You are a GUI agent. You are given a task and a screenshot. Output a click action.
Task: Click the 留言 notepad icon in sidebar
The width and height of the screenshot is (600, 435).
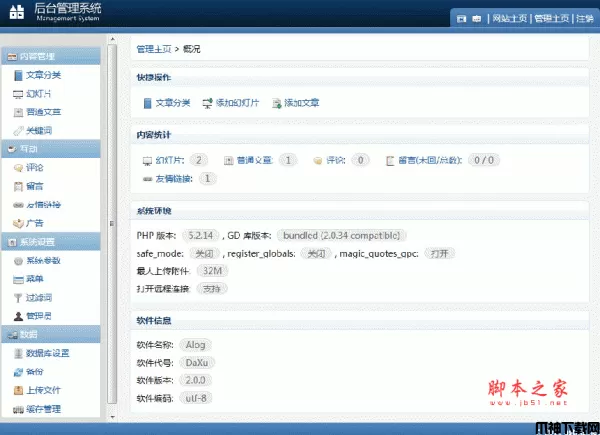tap(18, 187)
